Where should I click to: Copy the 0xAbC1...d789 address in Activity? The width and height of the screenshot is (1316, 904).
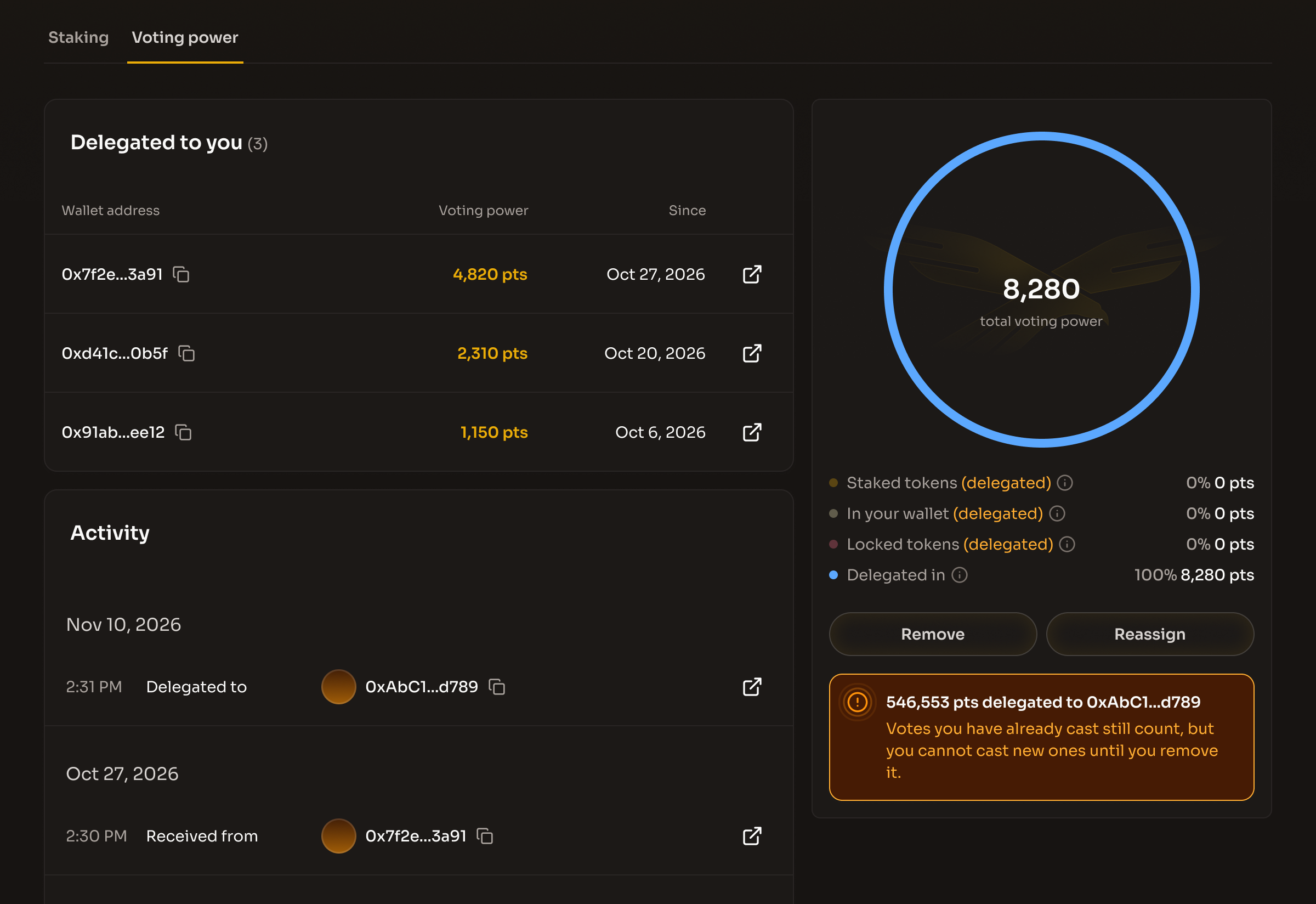click(497, 687)
